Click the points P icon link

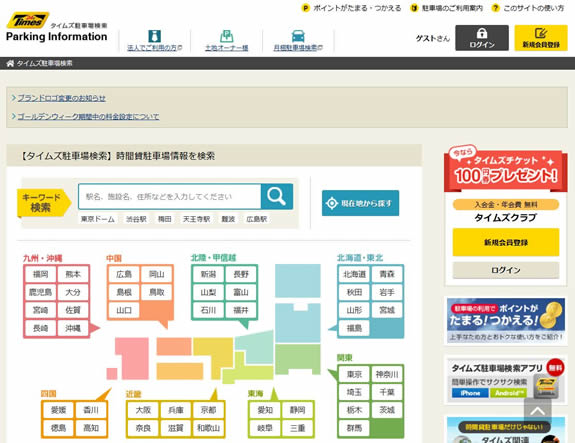(x=351, y=8)
